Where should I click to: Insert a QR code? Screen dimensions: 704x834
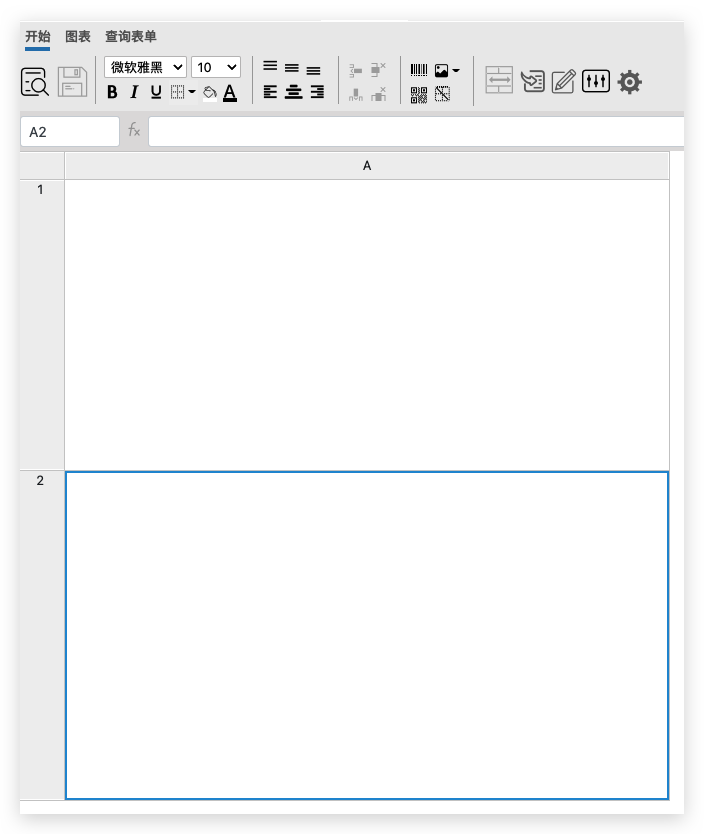click(419, 95)
